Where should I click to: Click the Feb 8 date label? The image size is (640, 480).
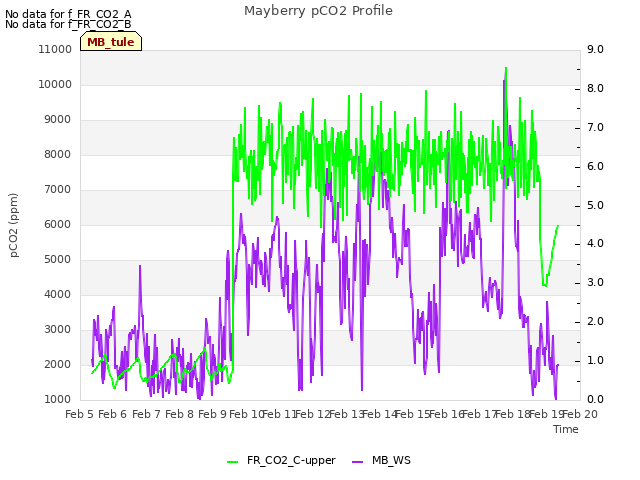(179, 414)
